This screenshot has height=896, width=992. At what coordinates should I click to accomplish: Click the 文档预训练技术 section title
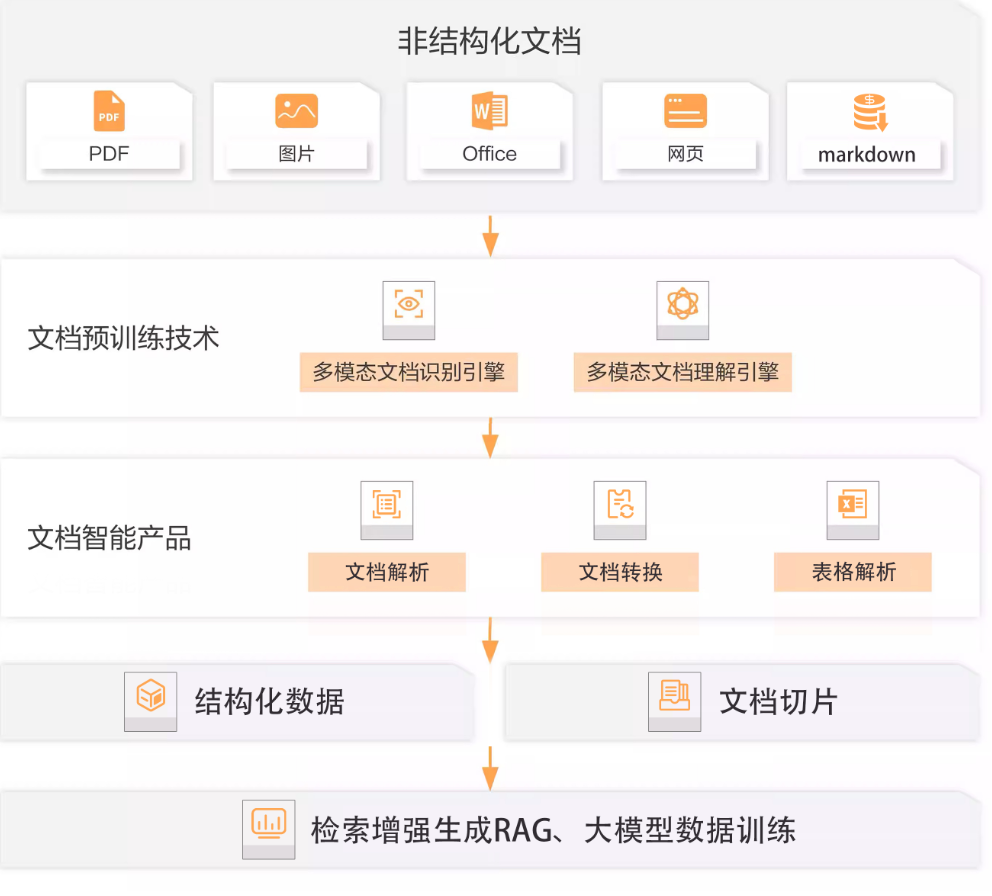coord(123,338)
